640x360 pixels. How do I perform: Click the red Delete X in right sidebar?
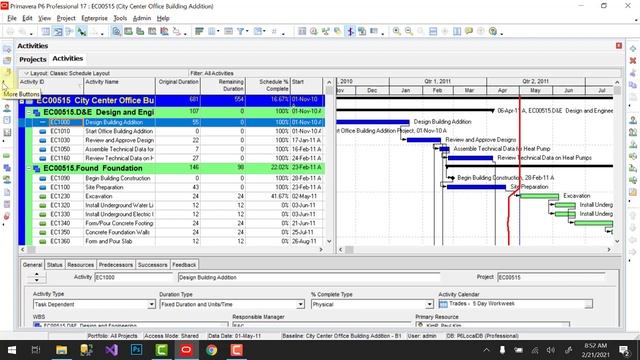[633, 61]
